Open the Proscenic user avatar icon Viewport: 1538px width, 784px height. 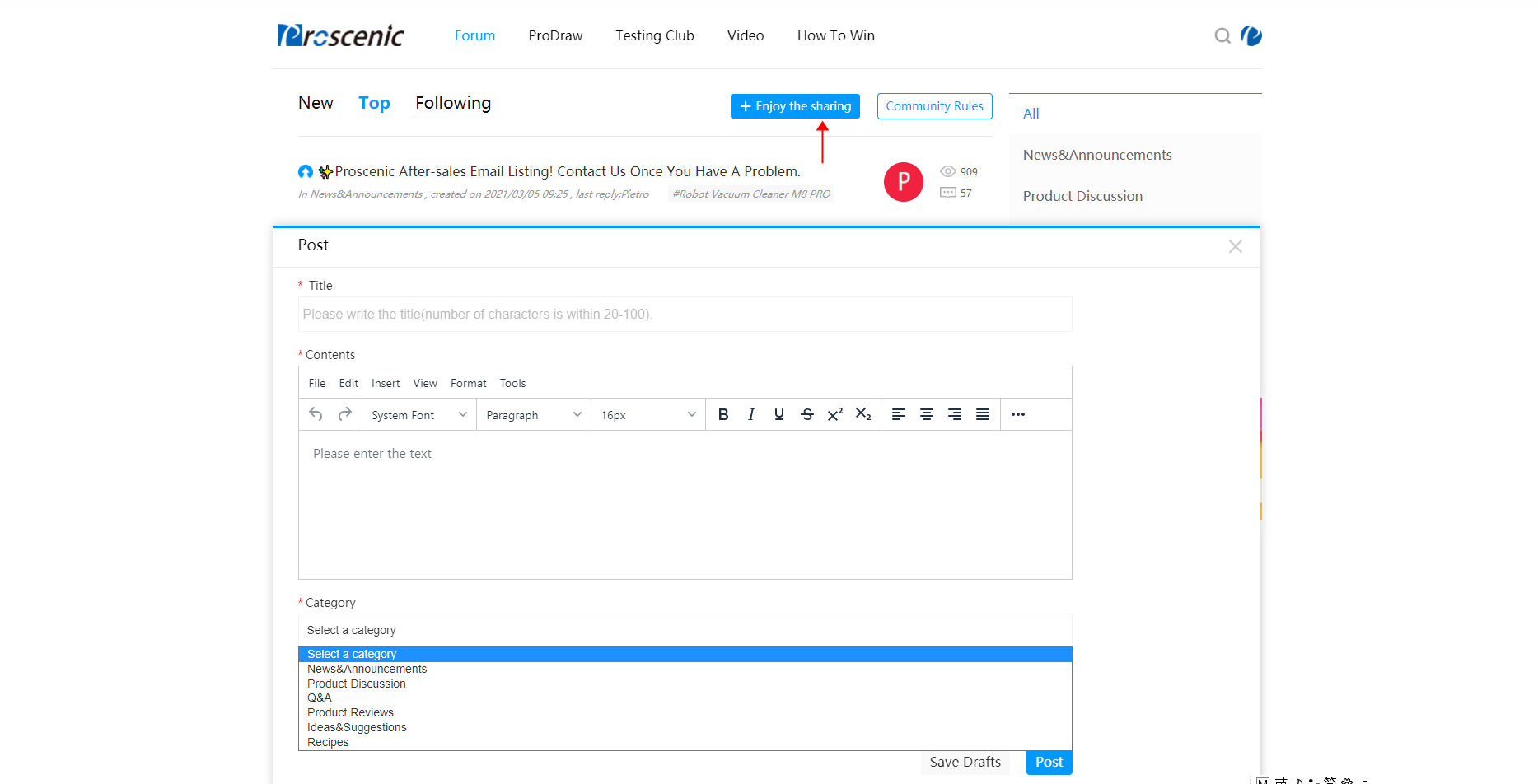click(x=1251, y=35)
